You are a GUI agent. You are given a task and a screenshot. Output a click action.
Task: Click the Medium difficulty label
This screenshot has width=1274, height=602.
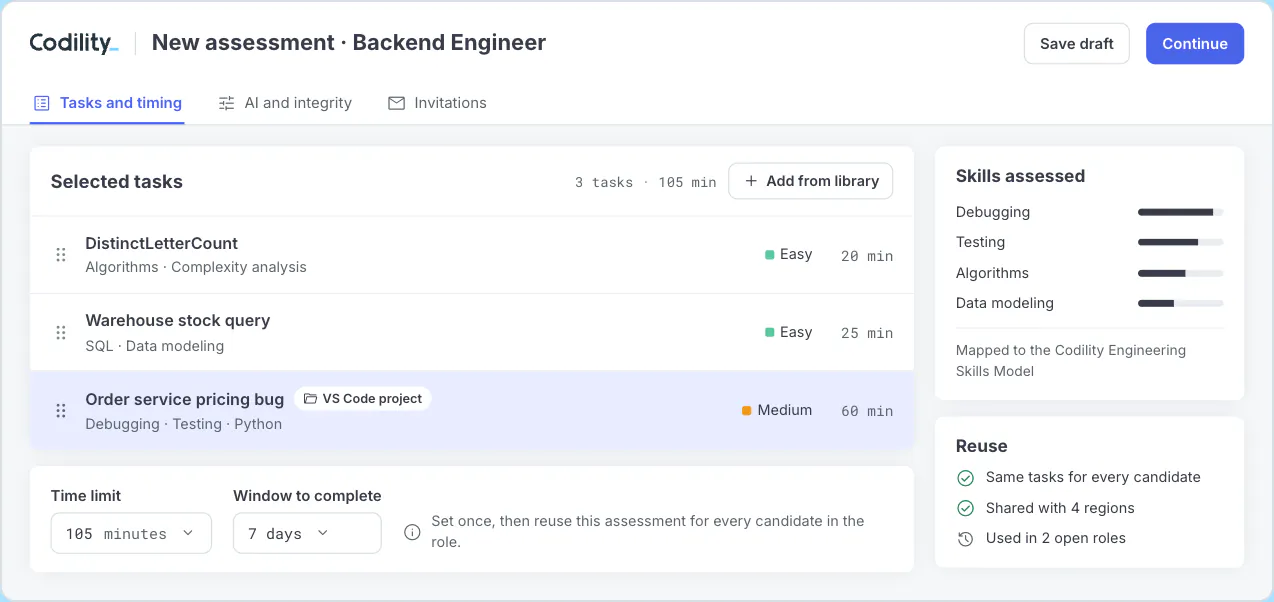pos(785,410)
